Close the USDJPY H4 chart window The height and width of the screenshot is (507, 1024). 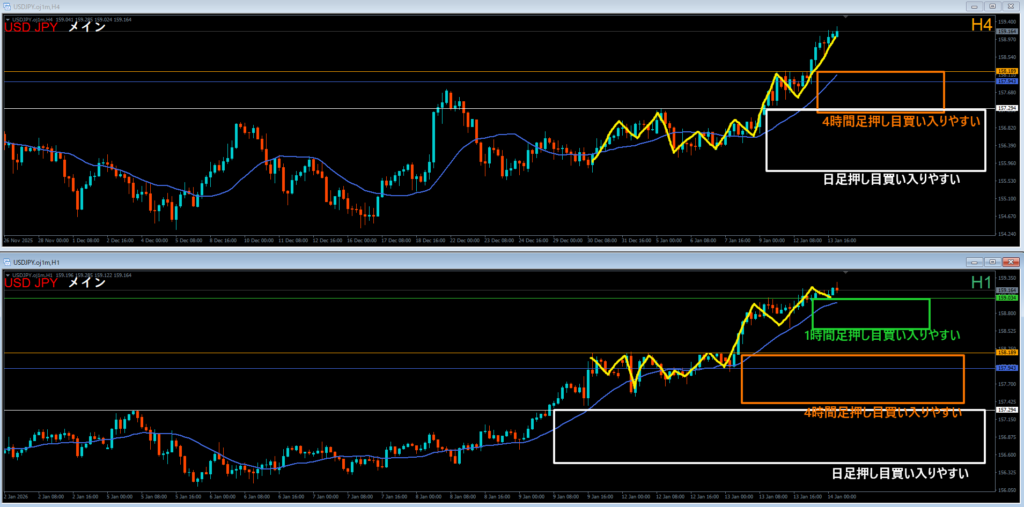coord(1010,6)
